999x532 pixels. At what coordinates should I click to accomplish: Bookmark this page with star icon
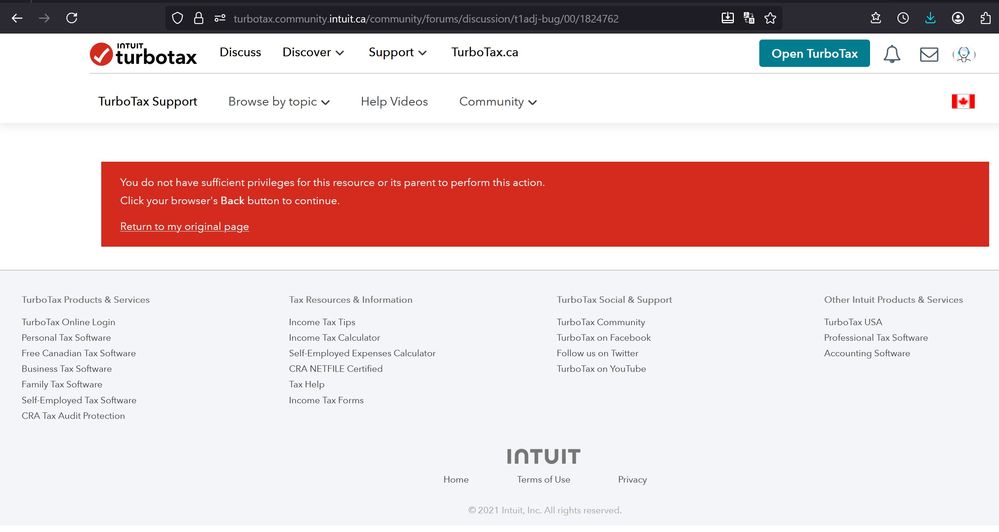pos(770,18)
